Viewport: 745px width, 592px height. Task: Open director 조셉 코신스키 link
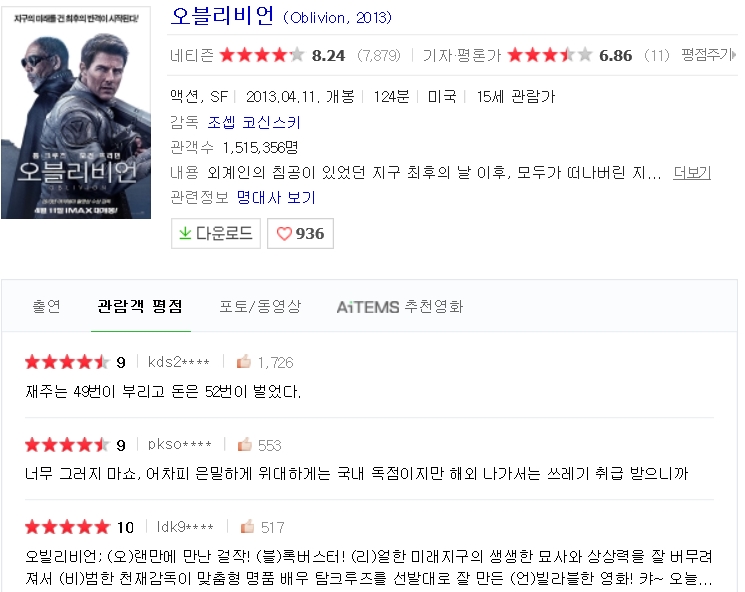(254, 123)
